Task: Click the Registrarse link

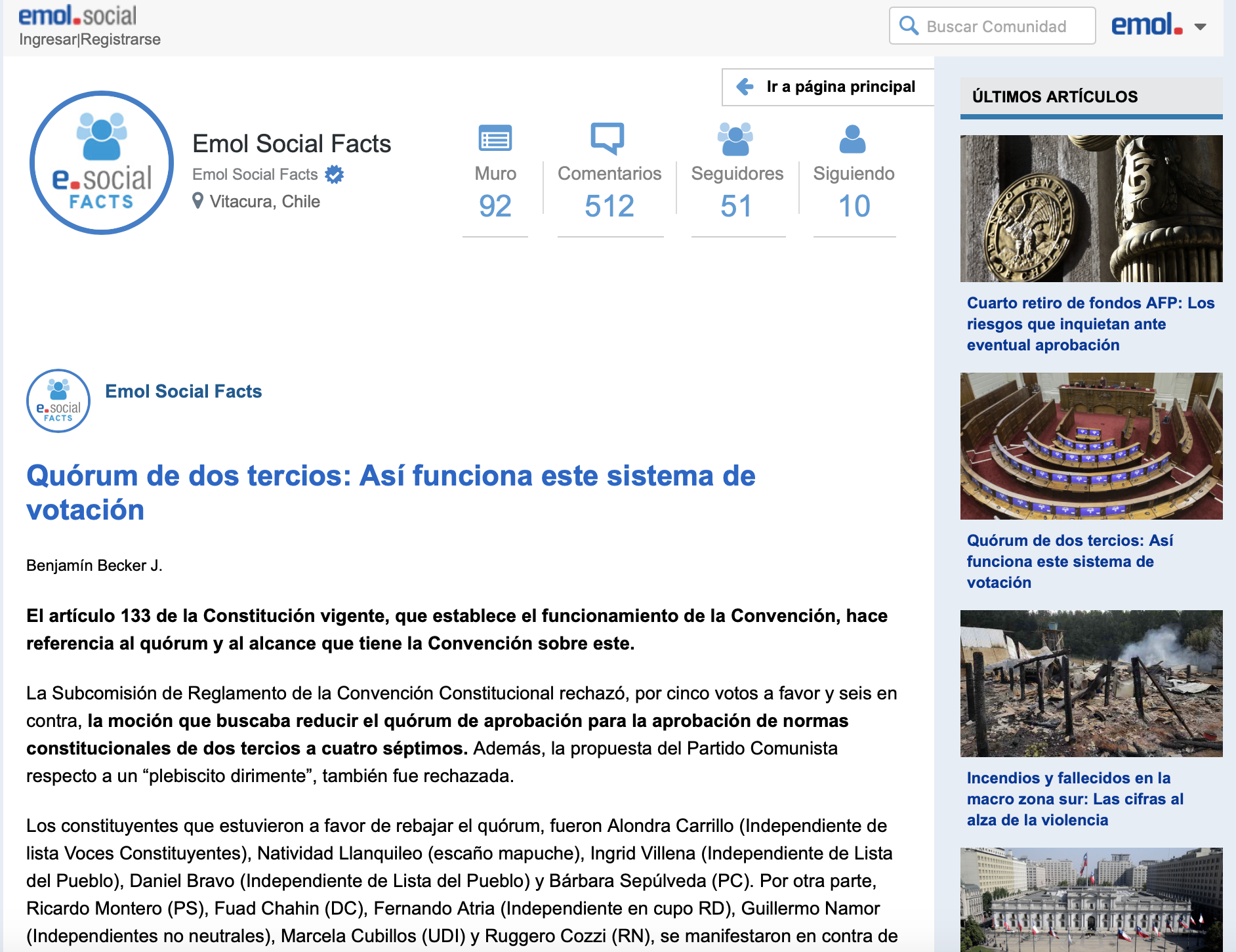Action: click(121, 39)
